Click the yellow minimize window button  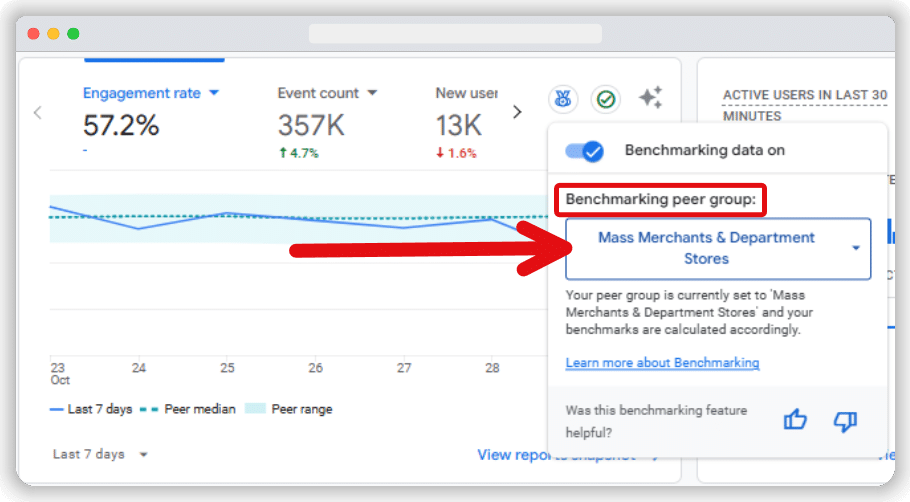point(53,34)
